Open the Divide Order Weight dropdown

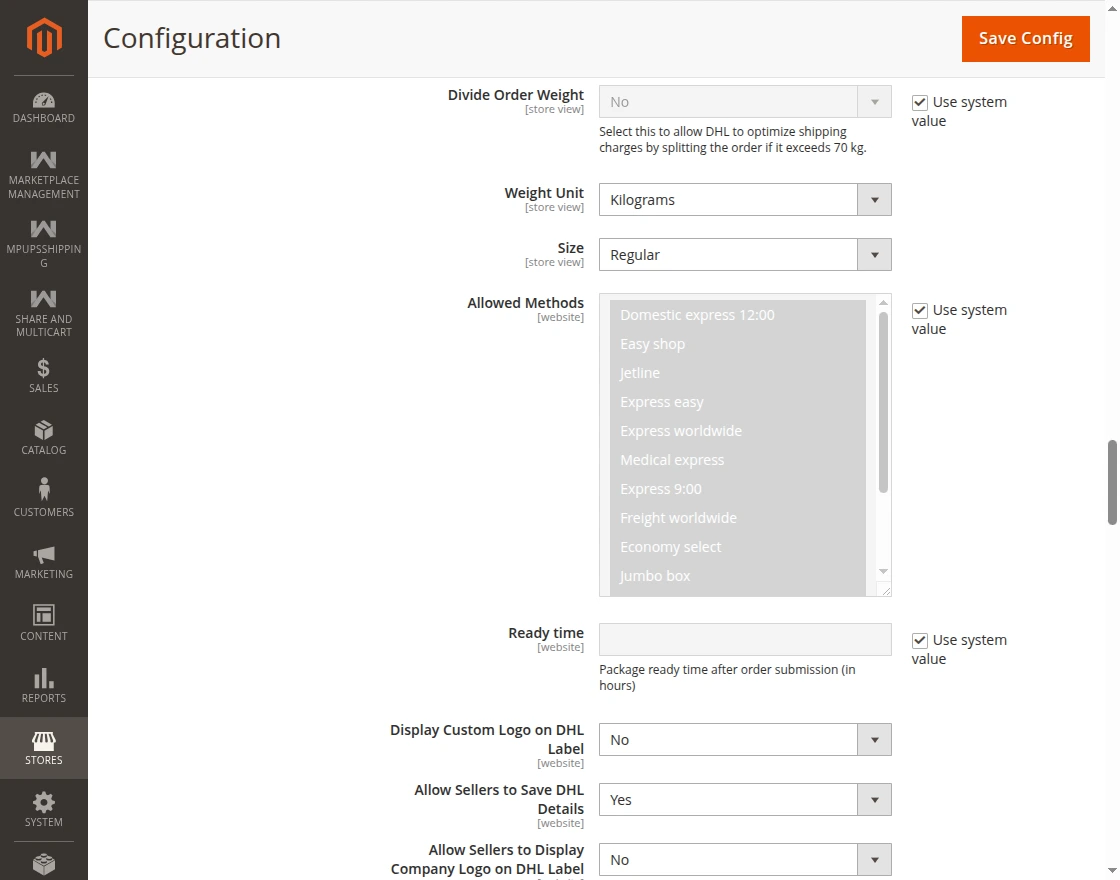pos(745,102)
